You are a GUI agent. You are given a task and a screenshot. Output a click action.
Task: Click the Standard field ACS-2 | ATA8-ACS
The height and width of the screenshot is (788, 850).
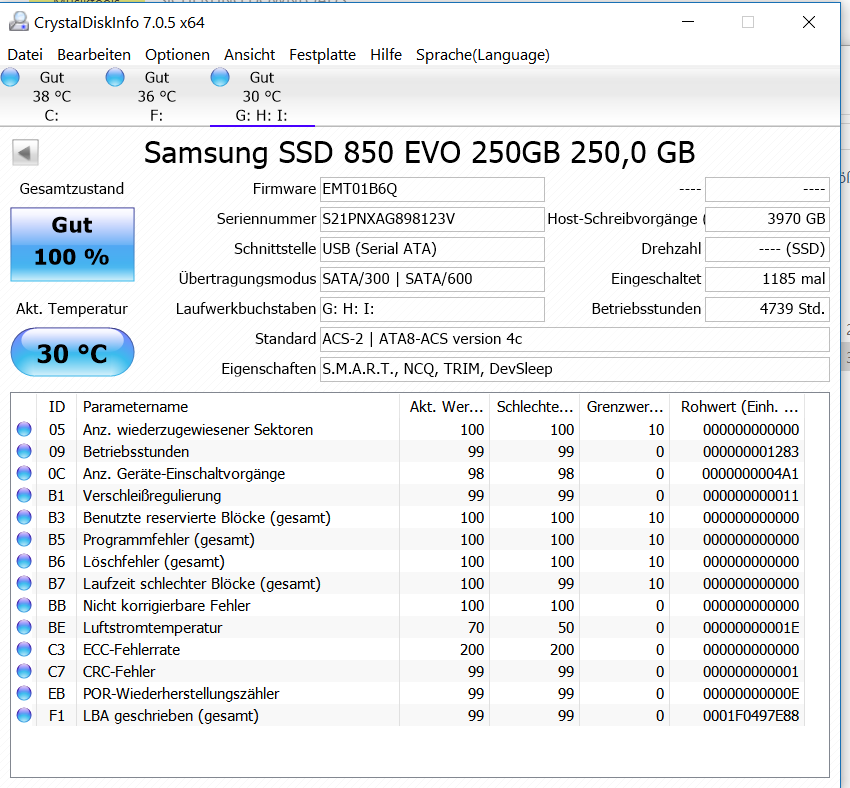(x=575, y=339)
